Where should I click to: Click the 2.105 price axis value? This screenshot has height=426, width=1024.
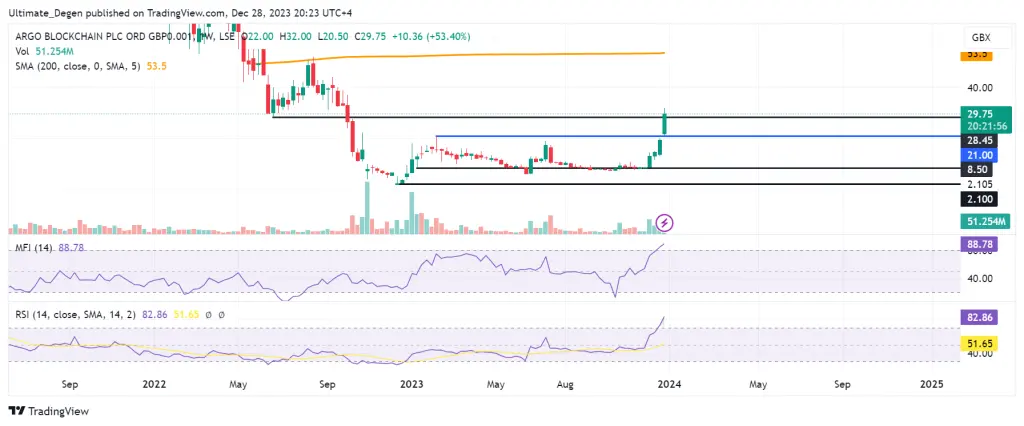pos(978,184)
